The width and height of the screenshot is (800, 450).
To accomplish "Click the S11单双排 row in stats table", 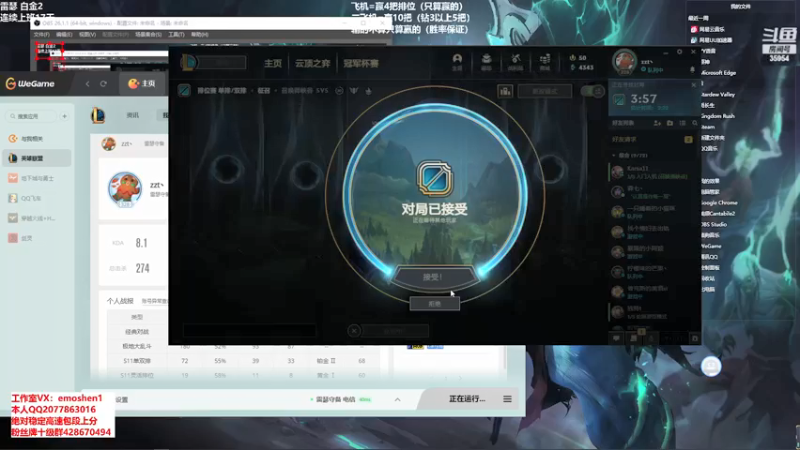I will (x=242, y=361).
